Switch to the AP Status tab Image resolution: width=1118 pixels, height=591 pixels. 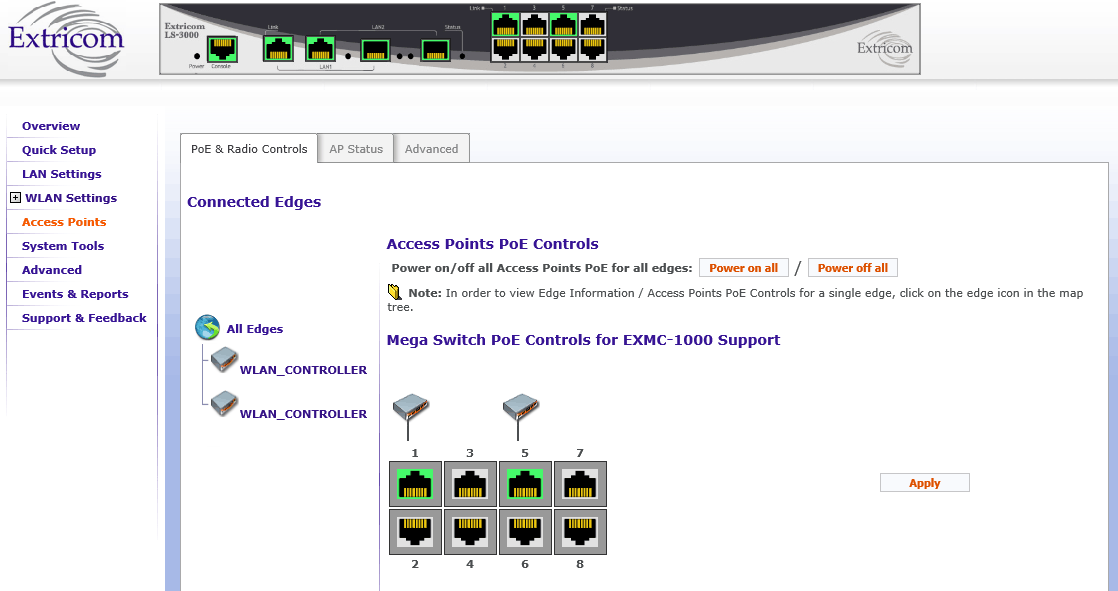click(x=356, y=149)
